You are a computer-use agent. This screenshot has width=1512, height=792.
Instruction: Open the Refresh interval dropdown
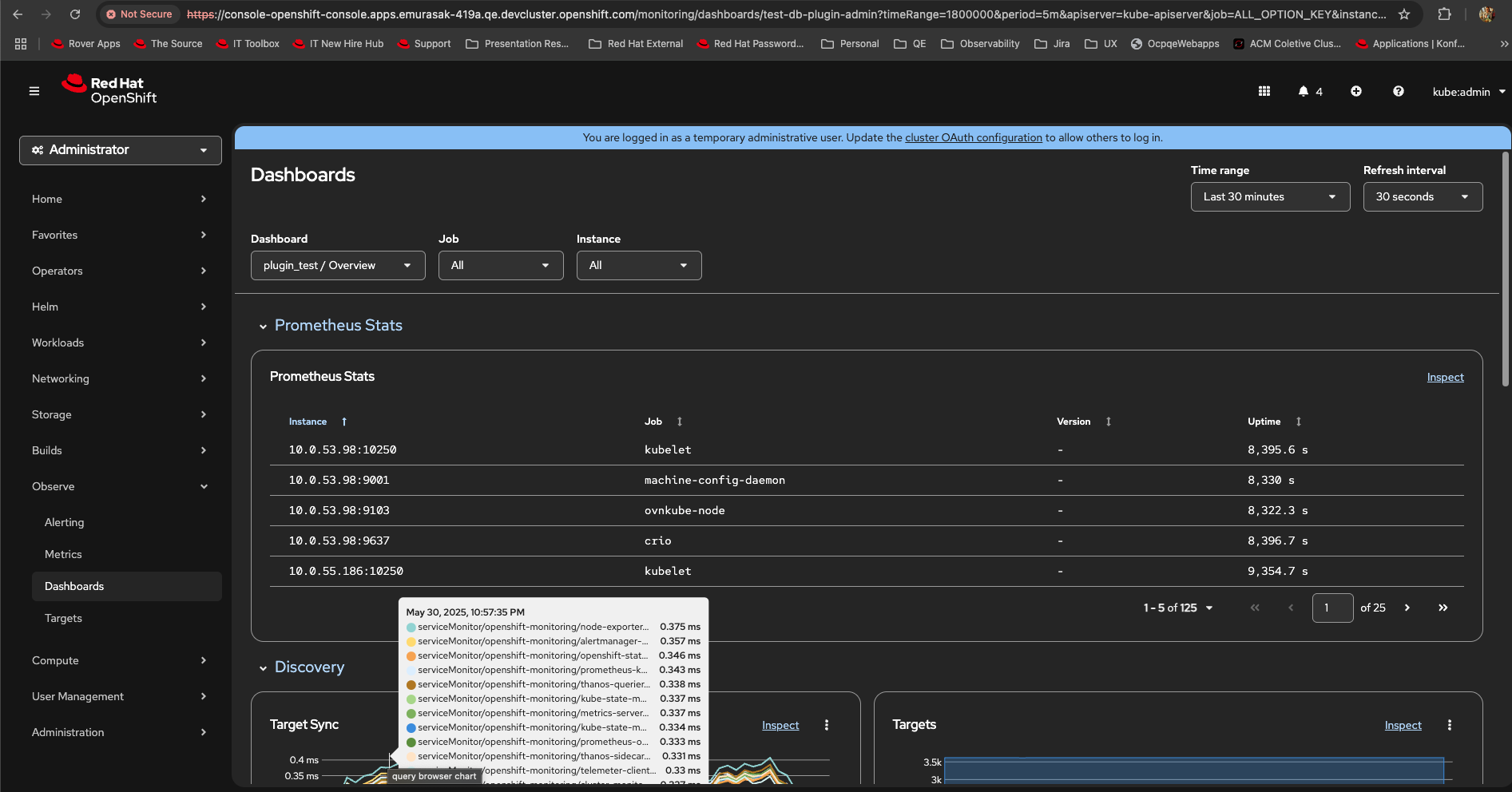[1423, 197]
